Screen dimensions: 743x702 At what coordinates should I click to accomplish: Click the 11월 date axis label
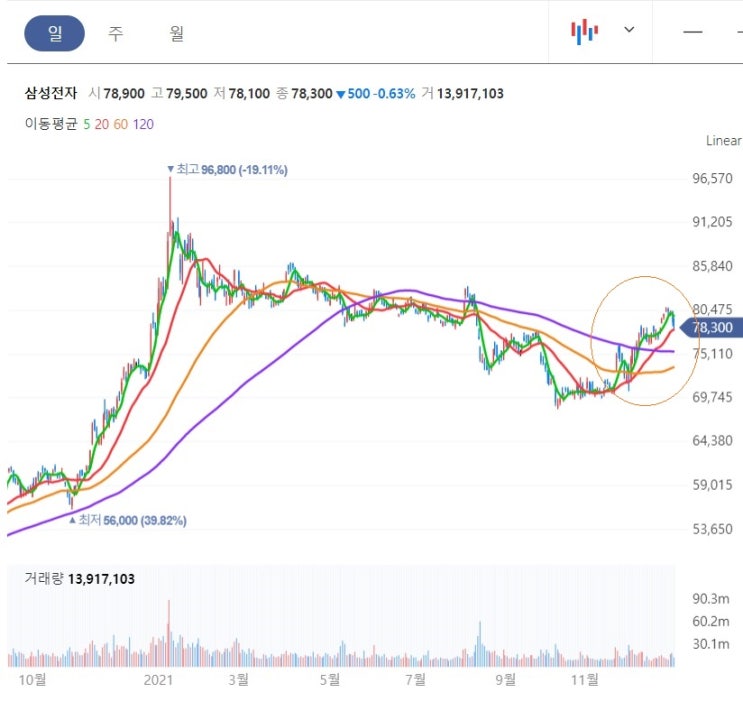(585, 680)
